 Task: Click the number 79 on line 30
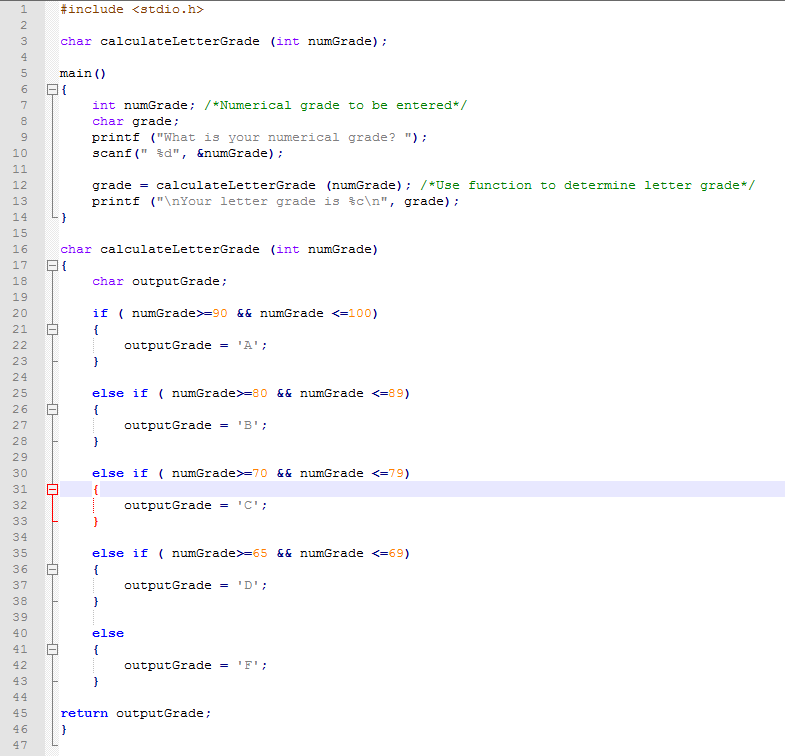tap(396, 474)
